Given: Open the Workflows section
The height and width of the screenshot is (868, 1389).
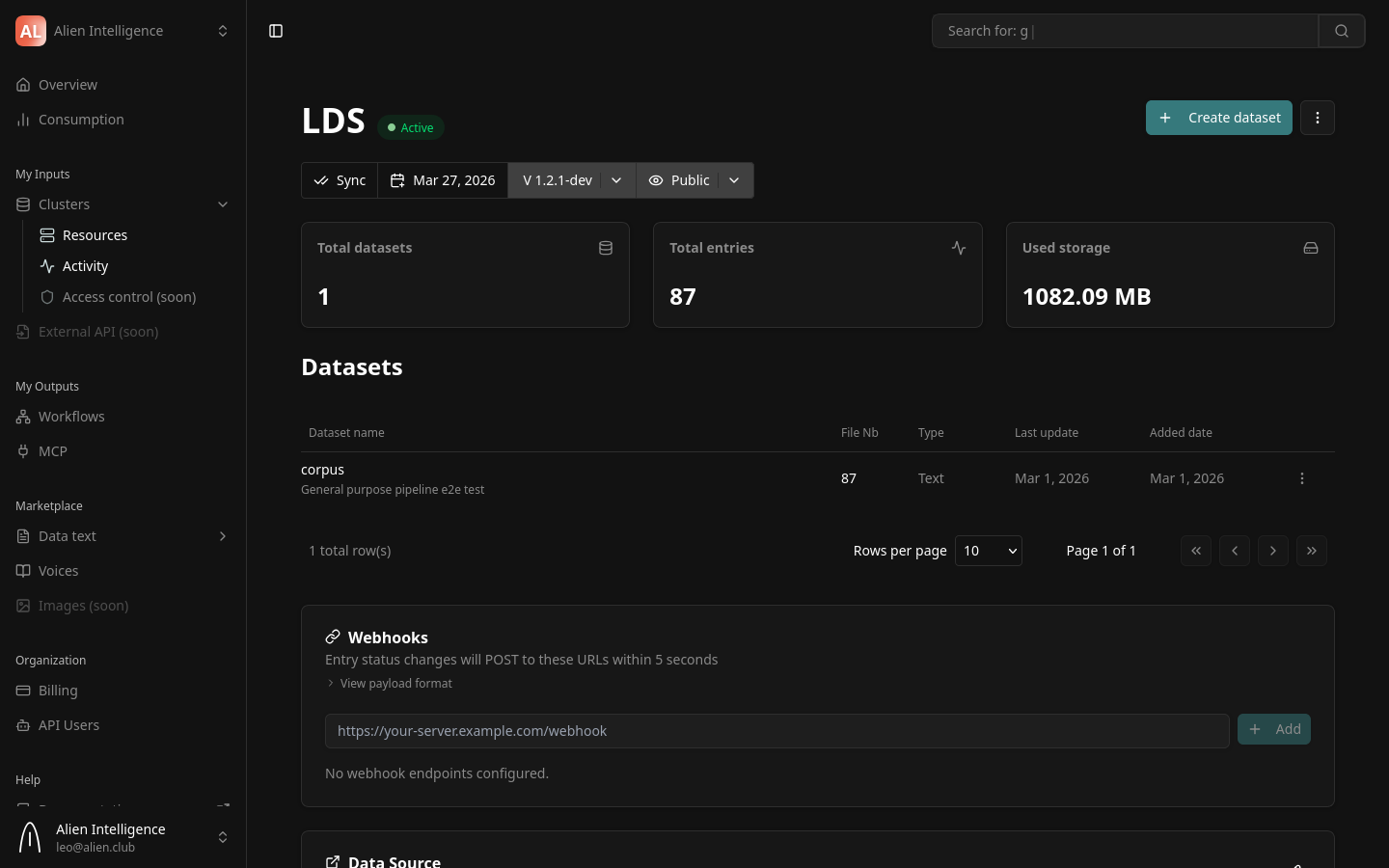Looking at the screenshot, I should click(x=71, y=416).
